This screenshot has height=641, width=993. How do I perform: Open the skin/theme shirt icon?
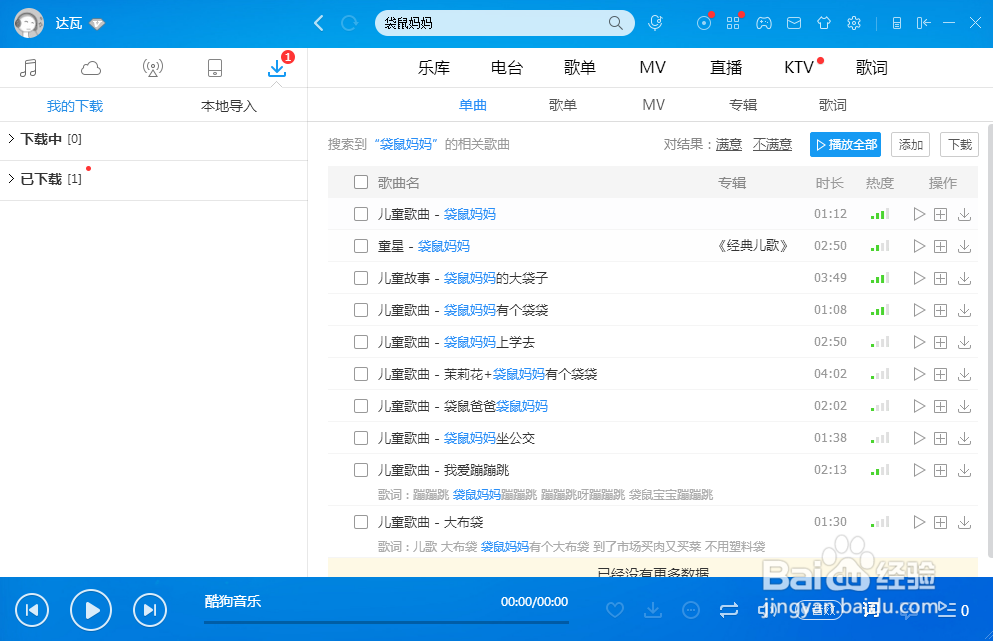point(823,22)
